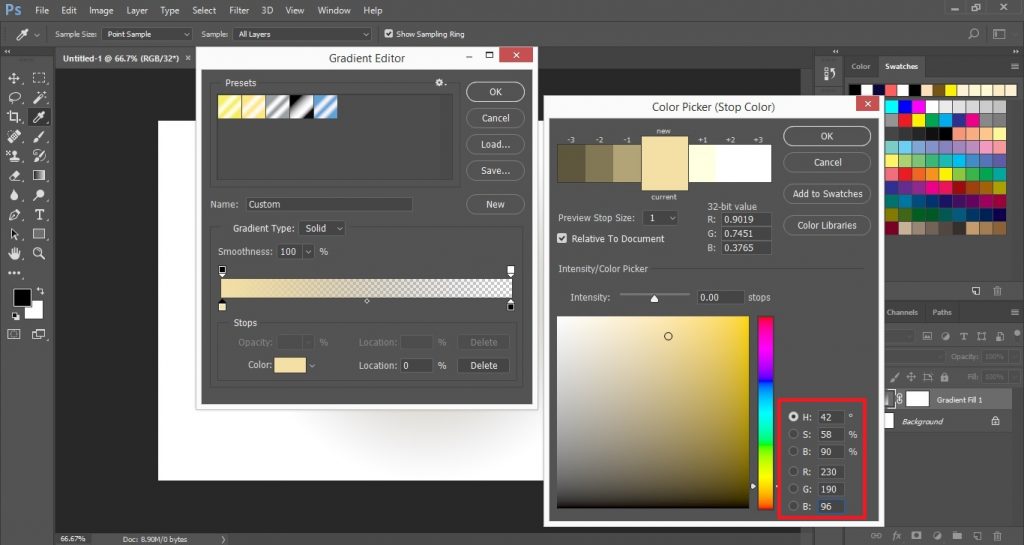The image size is (1024, 545).
Task: Open the History panel icon
Action: [x=830, y=74]
